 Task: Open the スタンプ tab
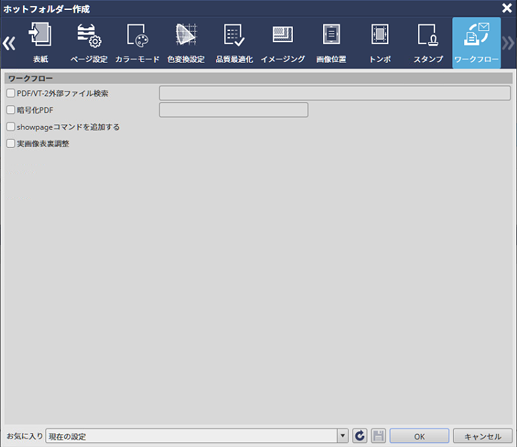coord(428,43)
